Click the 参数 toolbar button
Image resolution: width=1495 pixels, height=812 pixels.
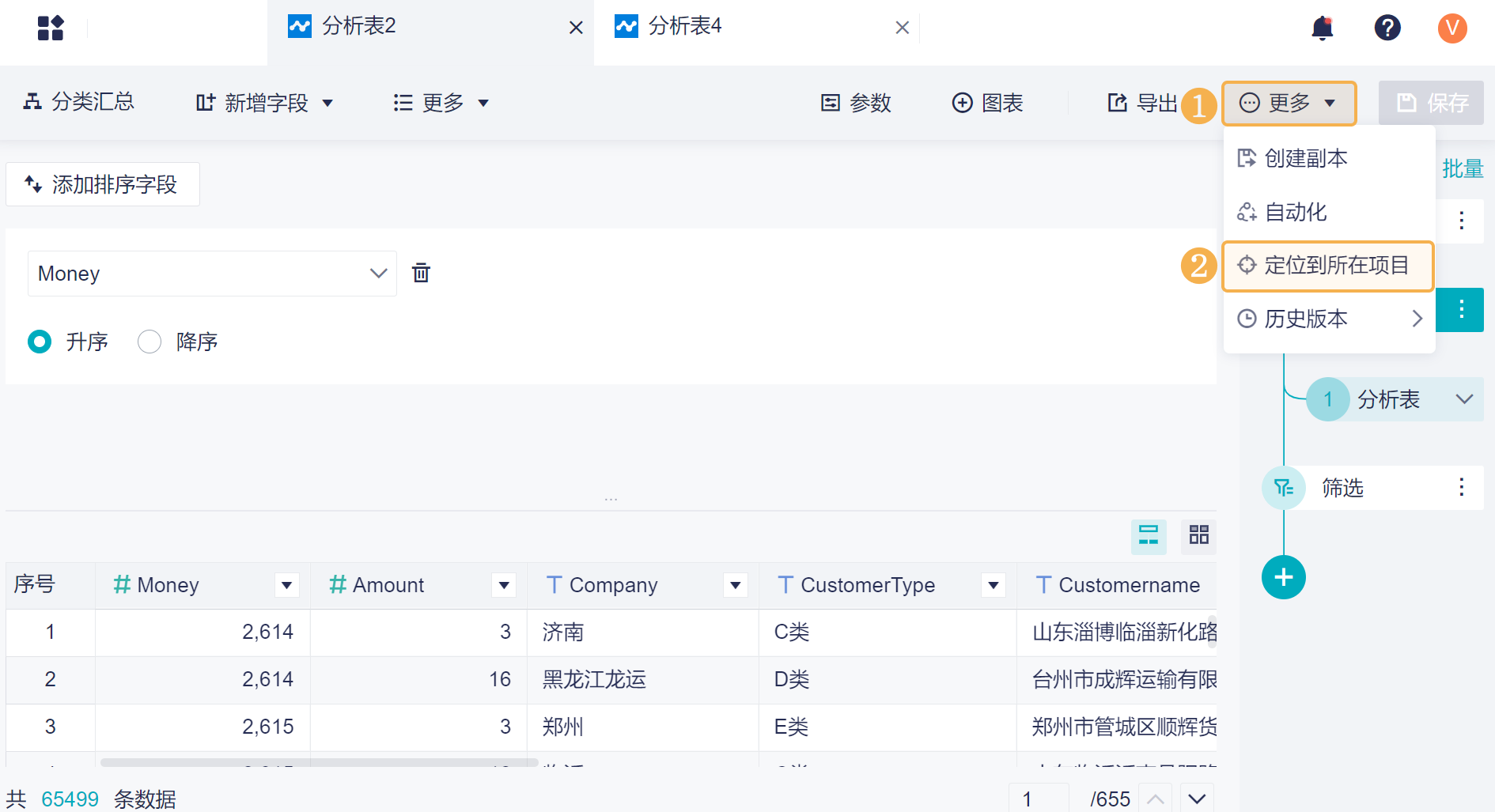point(856,103)
